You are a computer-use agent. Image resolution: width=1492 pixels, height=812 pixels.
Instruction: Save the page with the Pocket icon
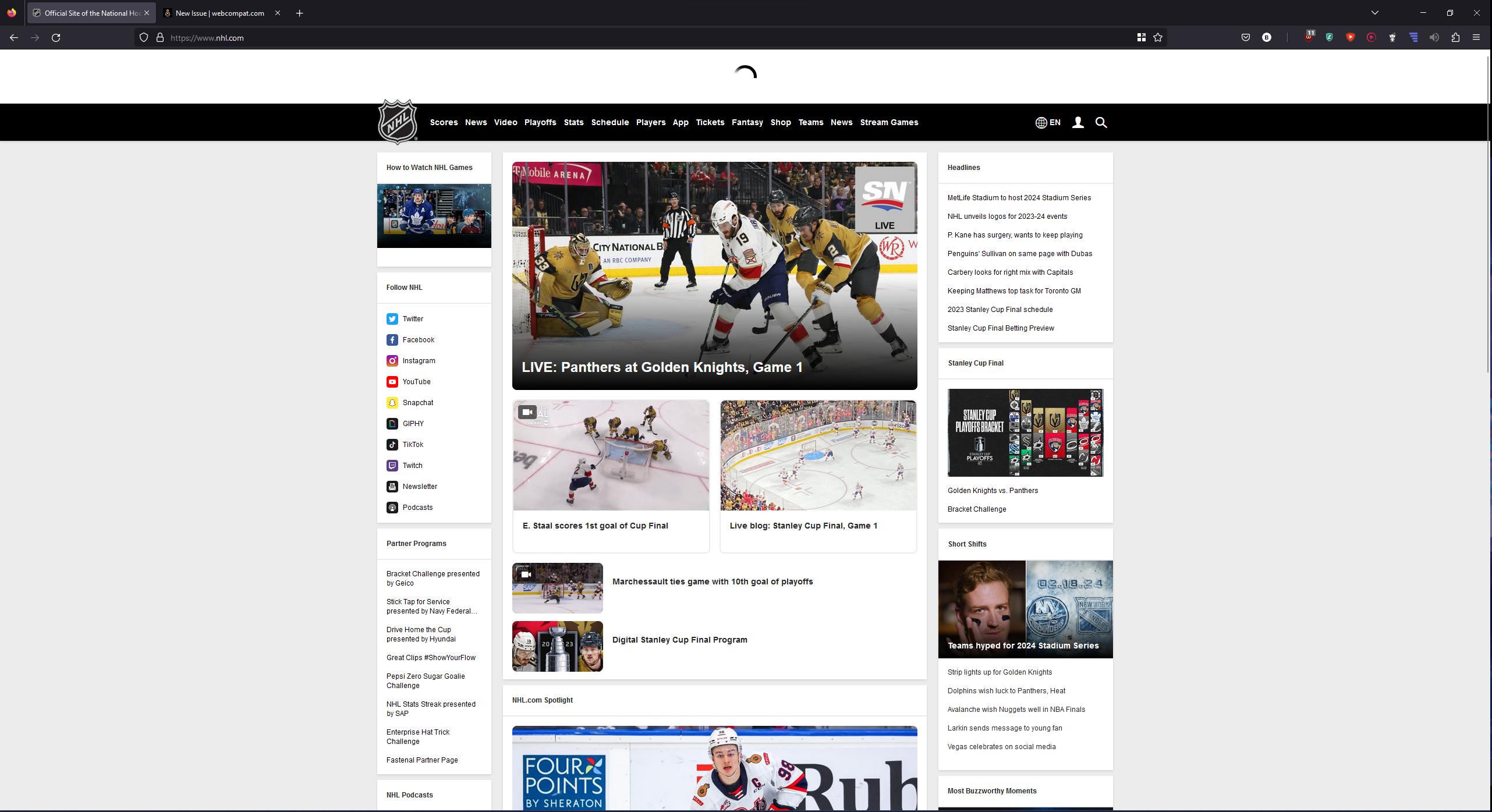point(1246,37)
